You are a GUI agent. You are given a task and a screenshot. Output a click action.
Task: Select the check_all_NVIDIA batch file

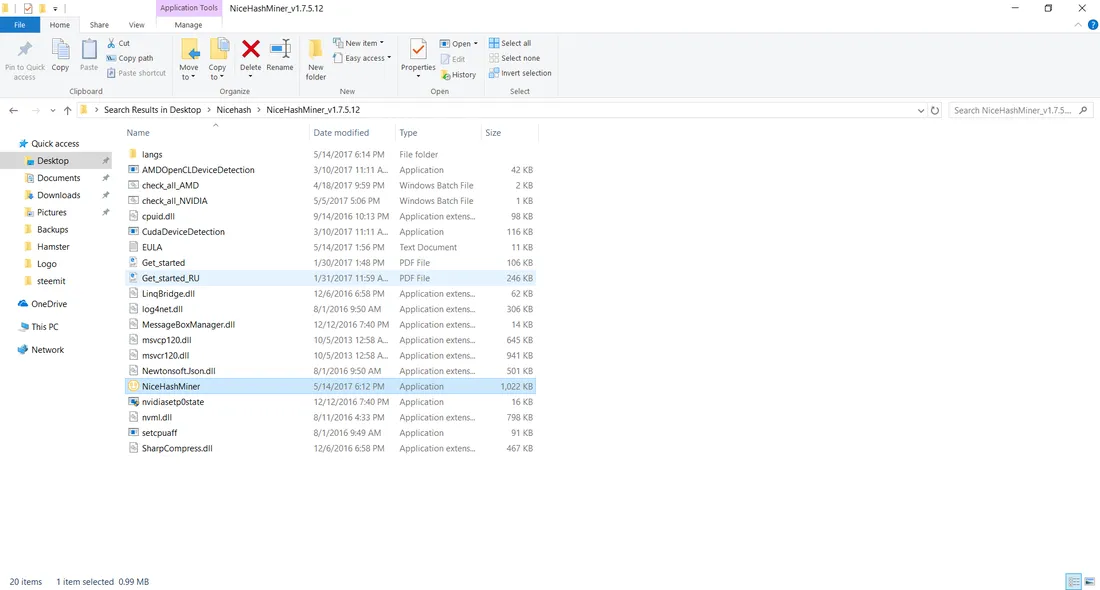pyautogui.click(x=330, y=201)
